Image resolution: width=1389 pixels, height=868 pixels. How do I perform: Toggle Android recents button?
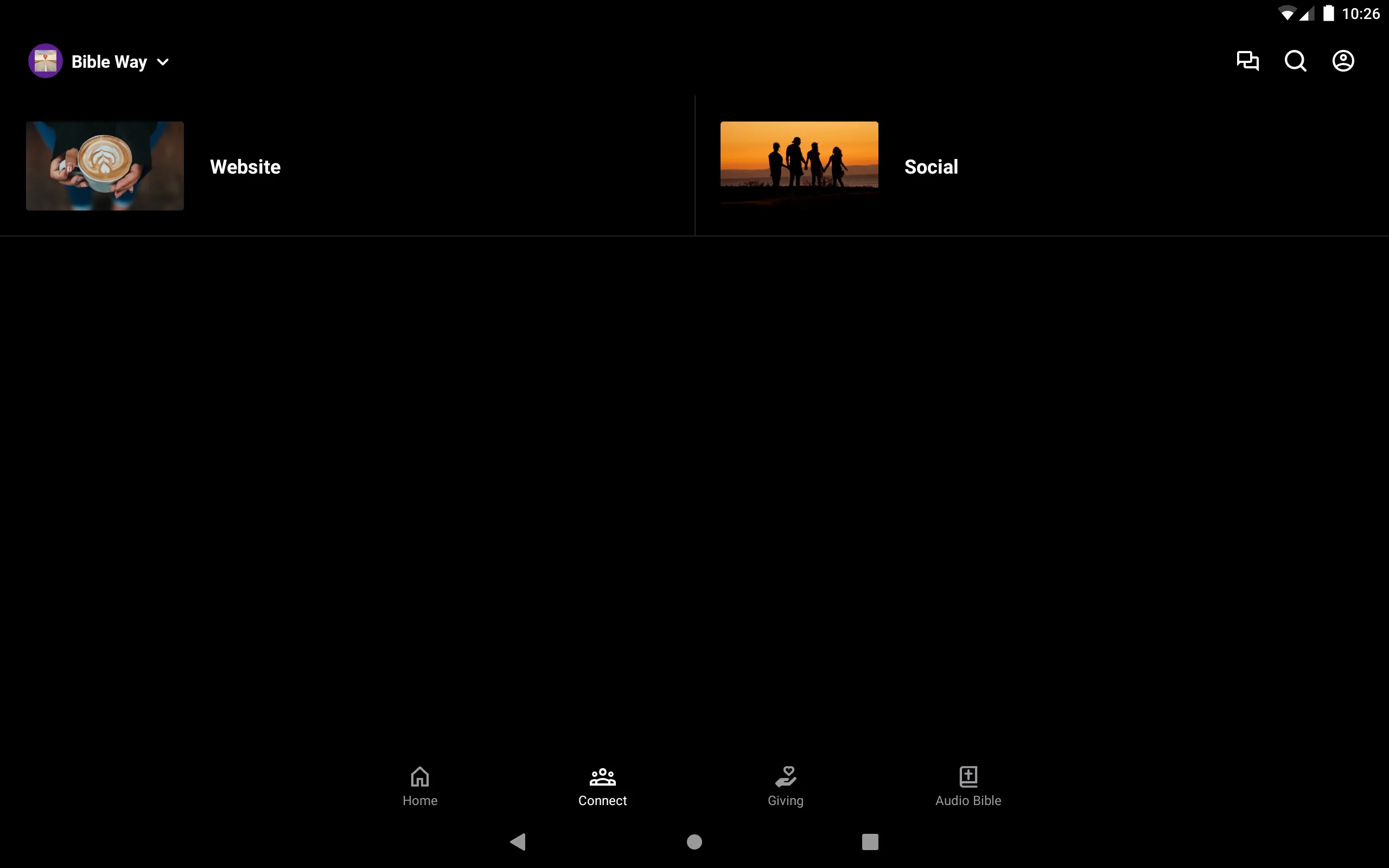point(869,840)
